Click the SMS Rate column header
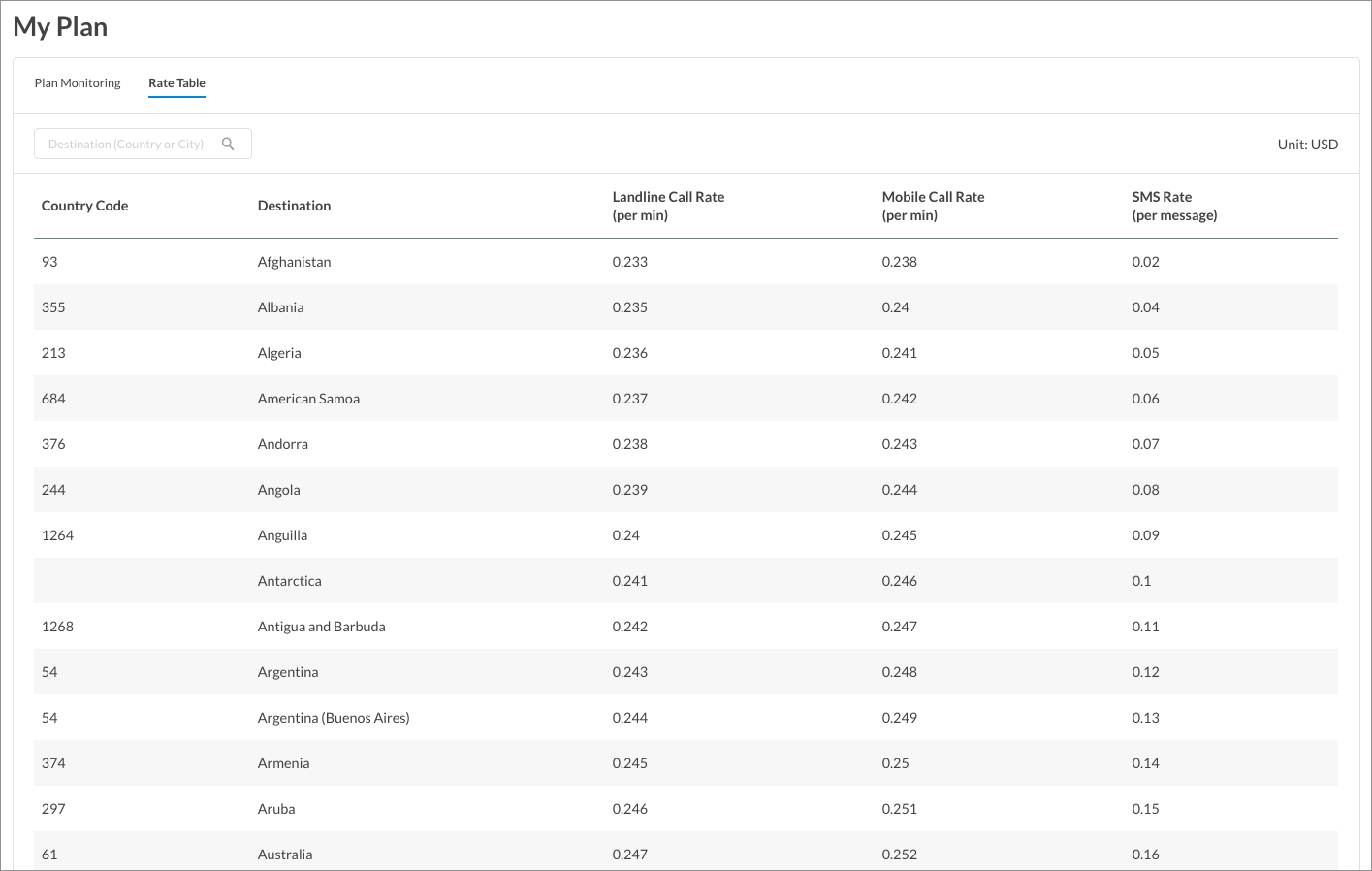This screenshot has width=1372, height=871. tap(1174, 206)
